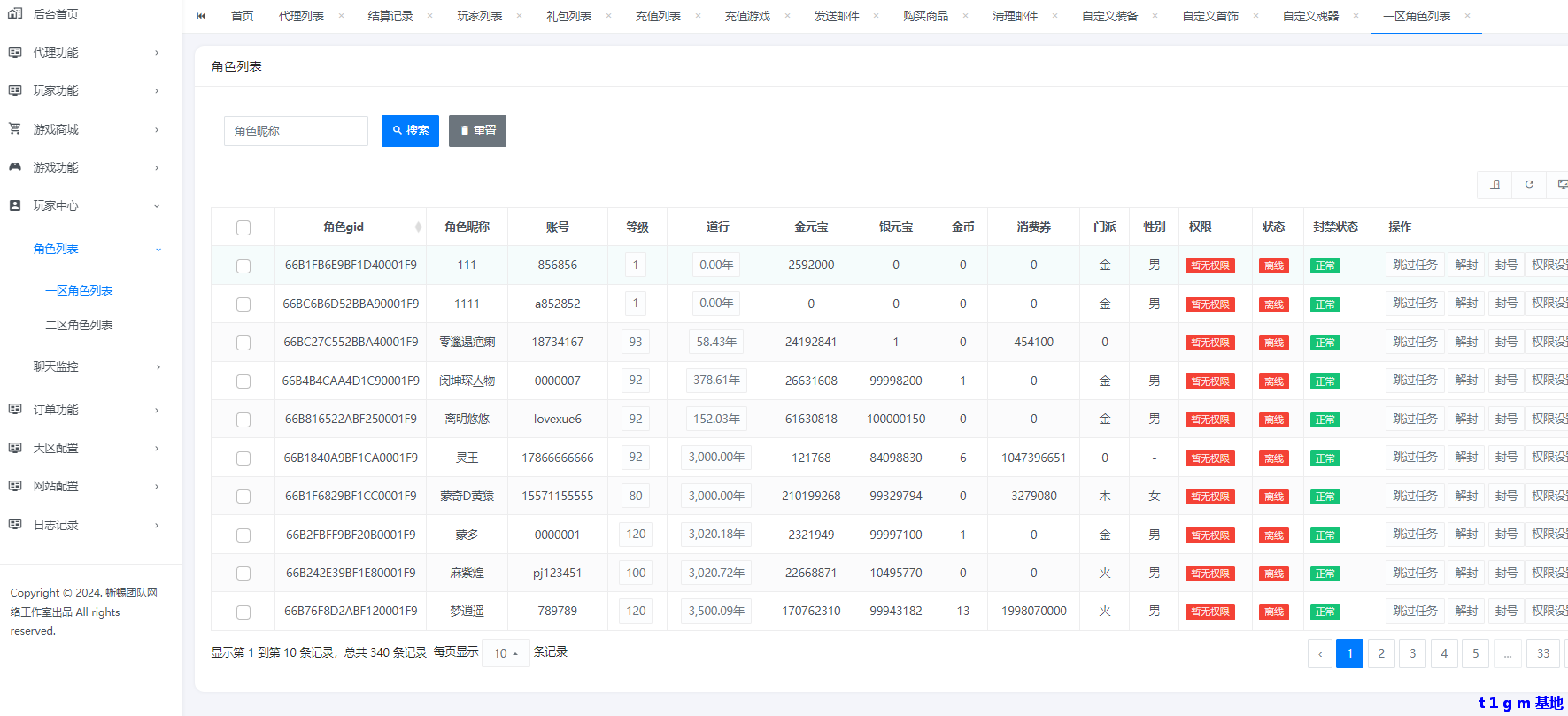Expand the 游戏商城 sidebar menu

coord(157,129)
